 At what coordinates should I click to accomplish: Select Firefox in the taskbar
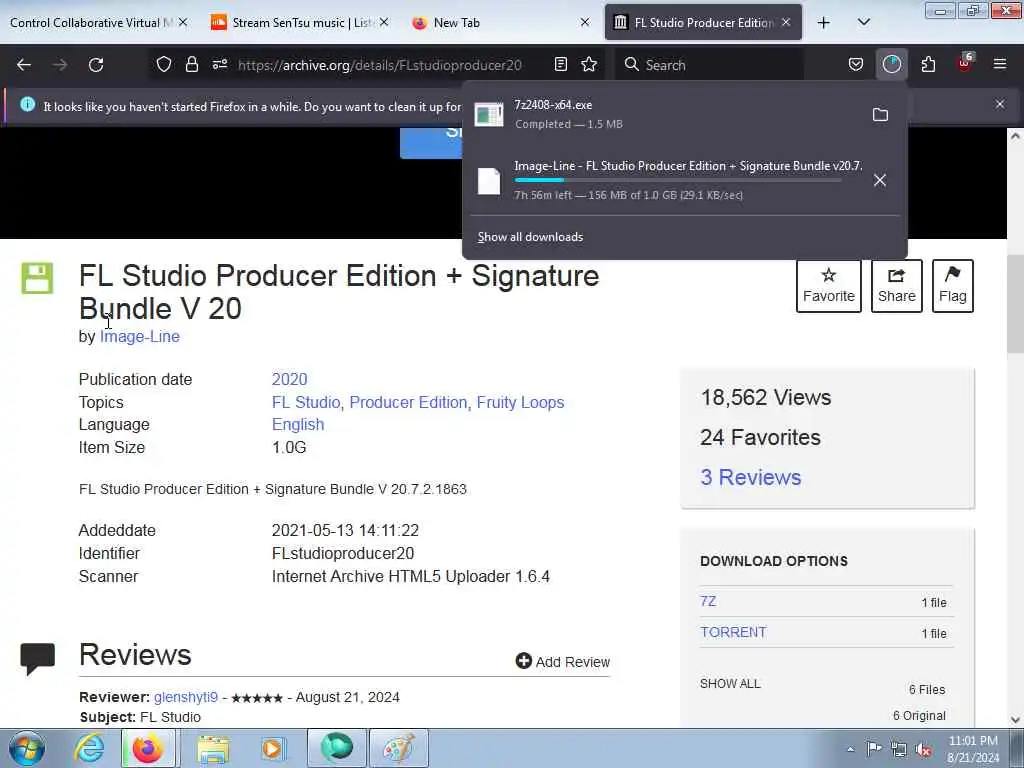148,748
